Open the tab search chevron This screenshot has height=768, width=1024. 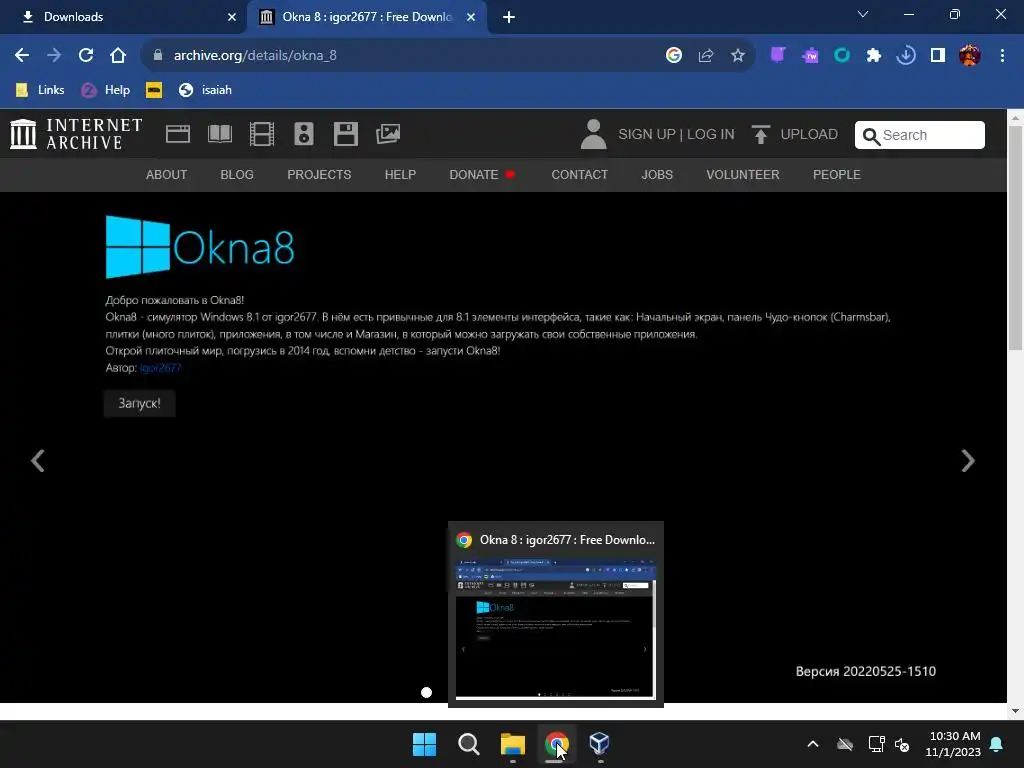(x=863, y=14)
